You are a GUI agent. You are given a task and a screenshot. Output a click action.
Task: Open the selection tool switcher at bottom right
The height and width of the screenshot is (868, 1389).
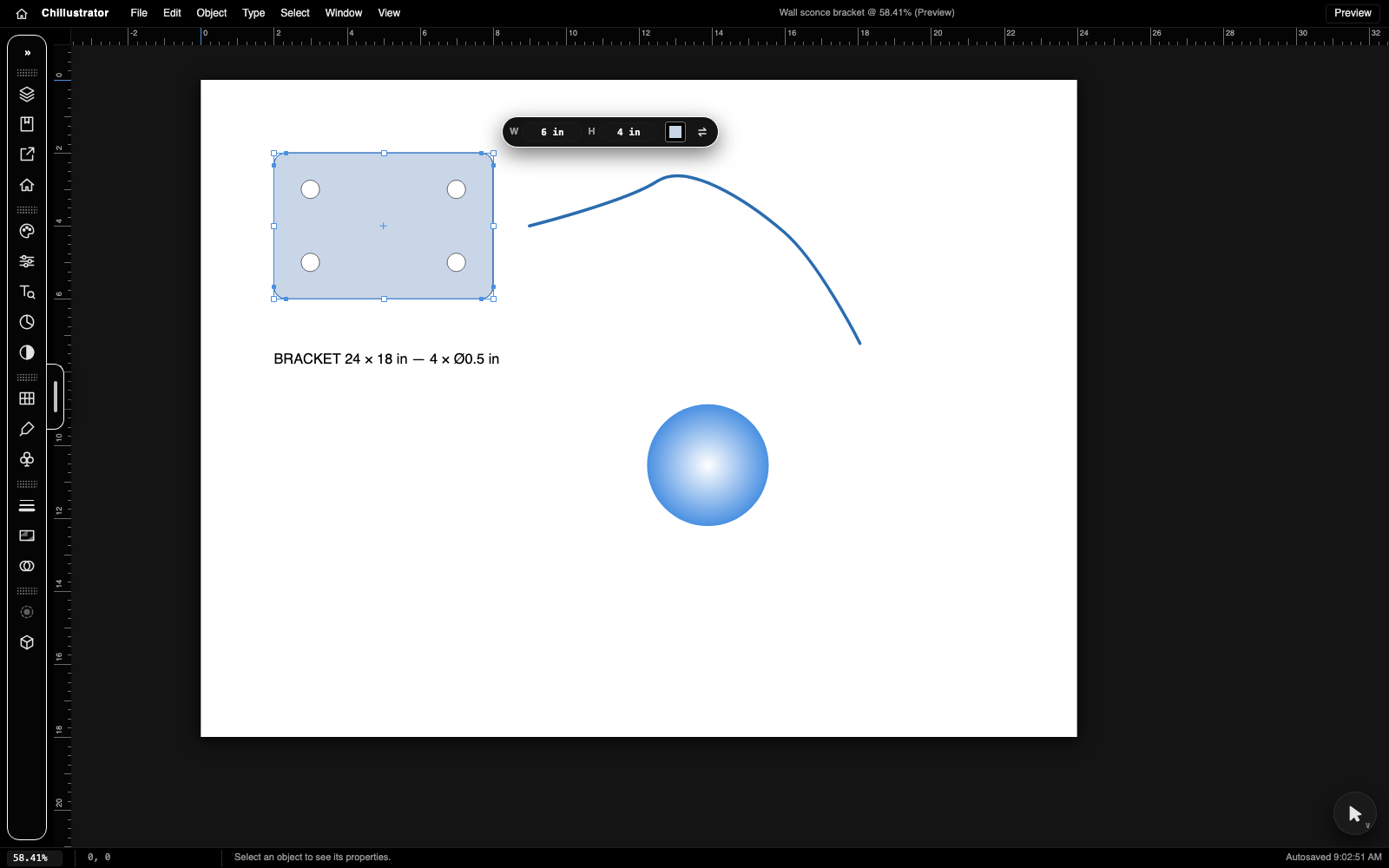[x=1355, y=813]
